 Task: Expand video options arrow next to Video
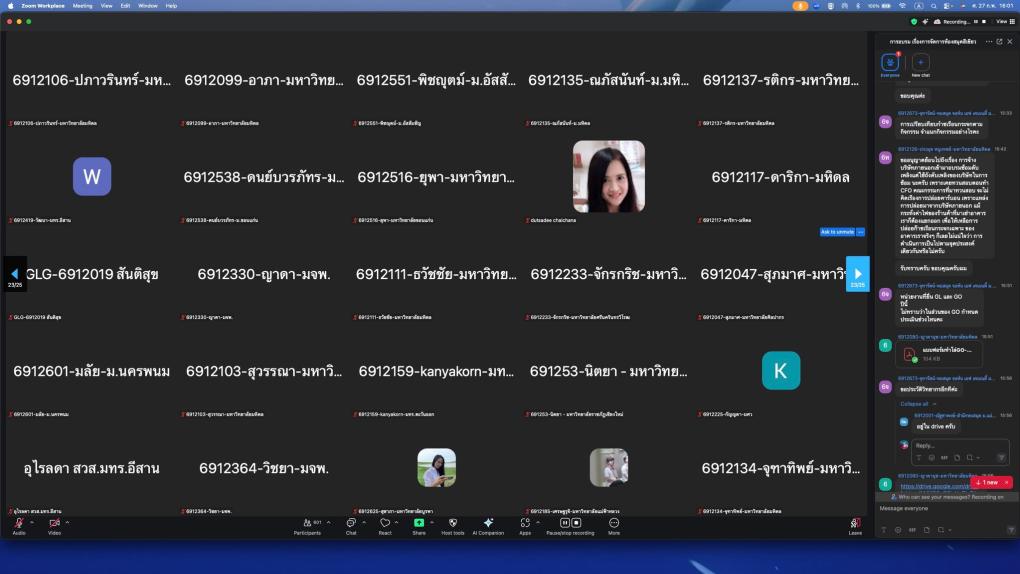click(67, 521)
